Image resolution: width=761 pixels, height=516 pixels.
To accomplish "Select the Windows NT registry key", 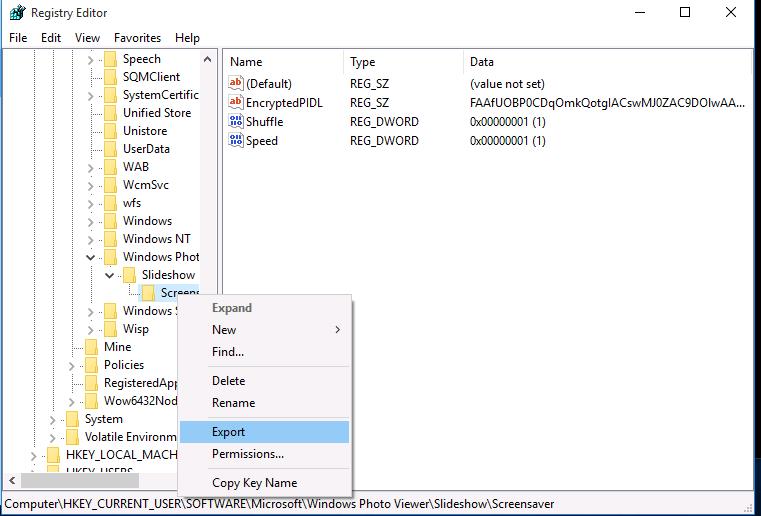I will click(x=156, y=239).
